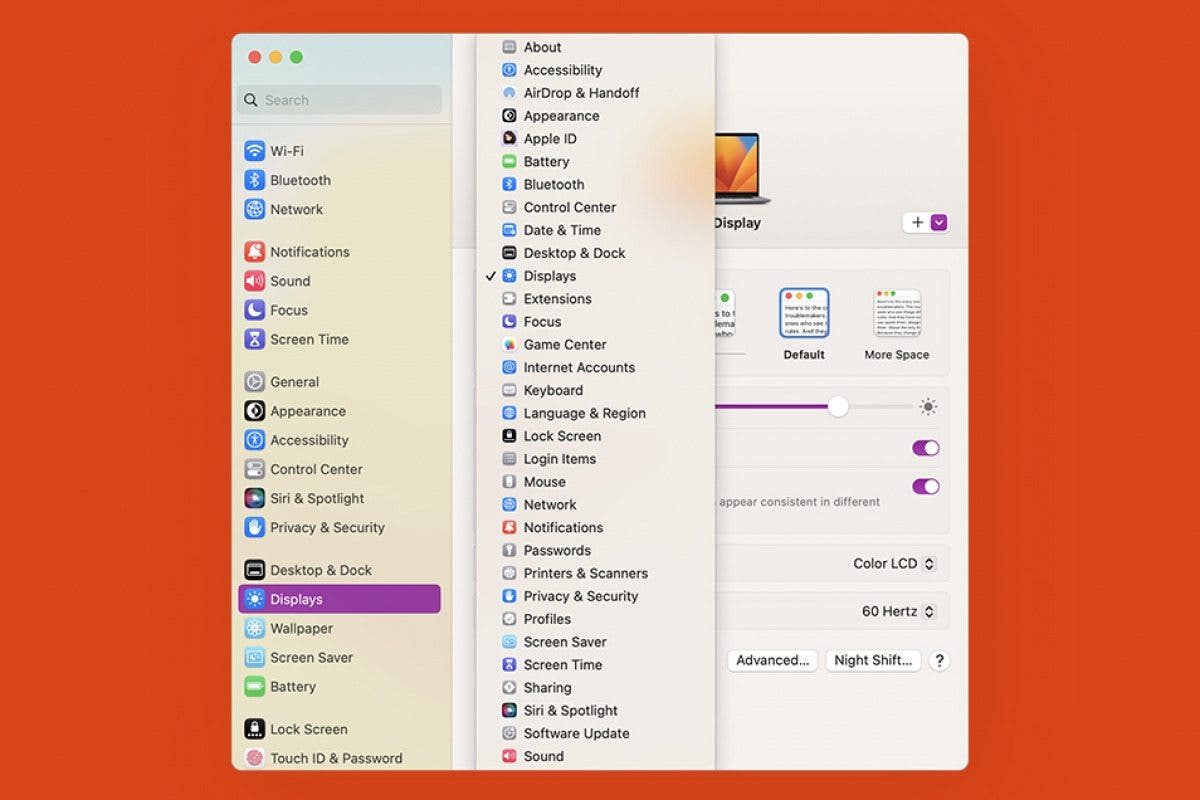
Task: Open Touch ID & Password settings
Action: [336, 758]
